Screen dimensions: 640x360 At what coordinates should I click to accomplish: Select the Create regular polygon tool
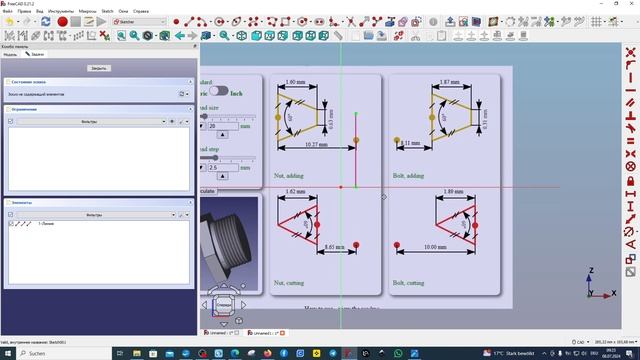(x=302, y=22)
